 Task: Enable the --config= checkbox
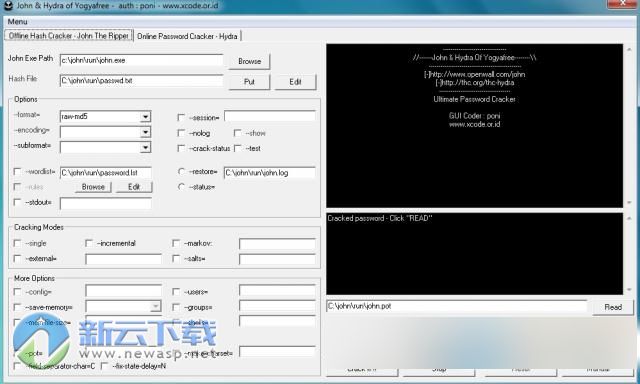pyautogui.click(x=17, y=292)
